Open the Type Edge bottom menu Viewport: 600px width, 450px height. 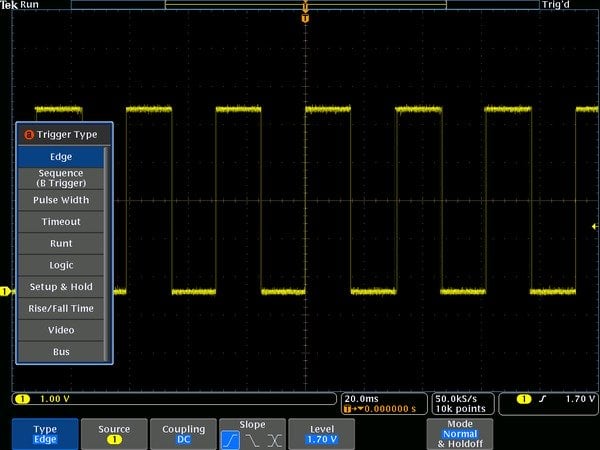[45, 433]
